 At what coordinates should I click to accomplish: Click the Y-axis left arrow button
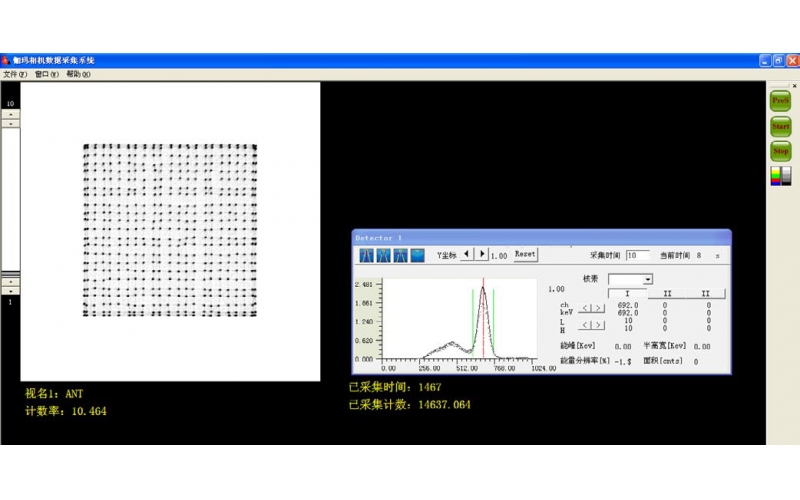click(467, 255)
